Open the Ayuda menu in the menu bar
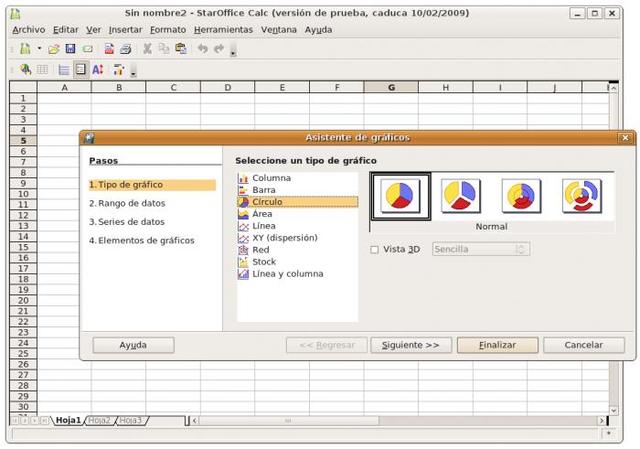The height and width of the screenshot is (449, 640). (x=318, y=30)
